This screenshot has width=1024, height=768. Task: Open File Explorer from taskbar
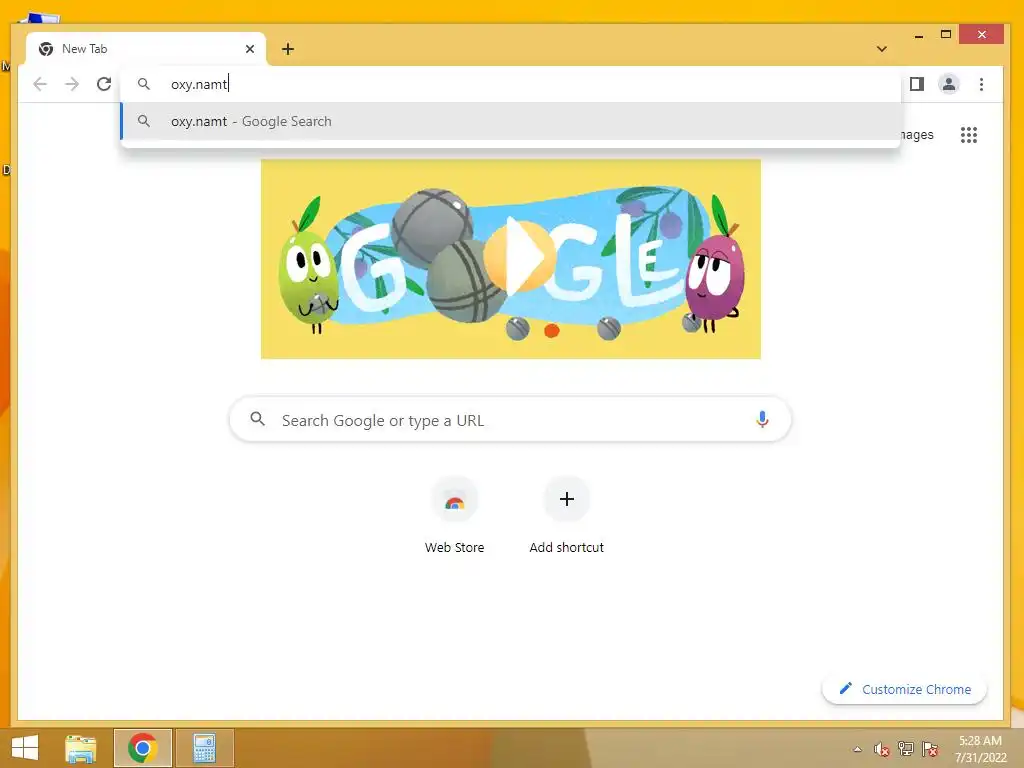(81, 748)
